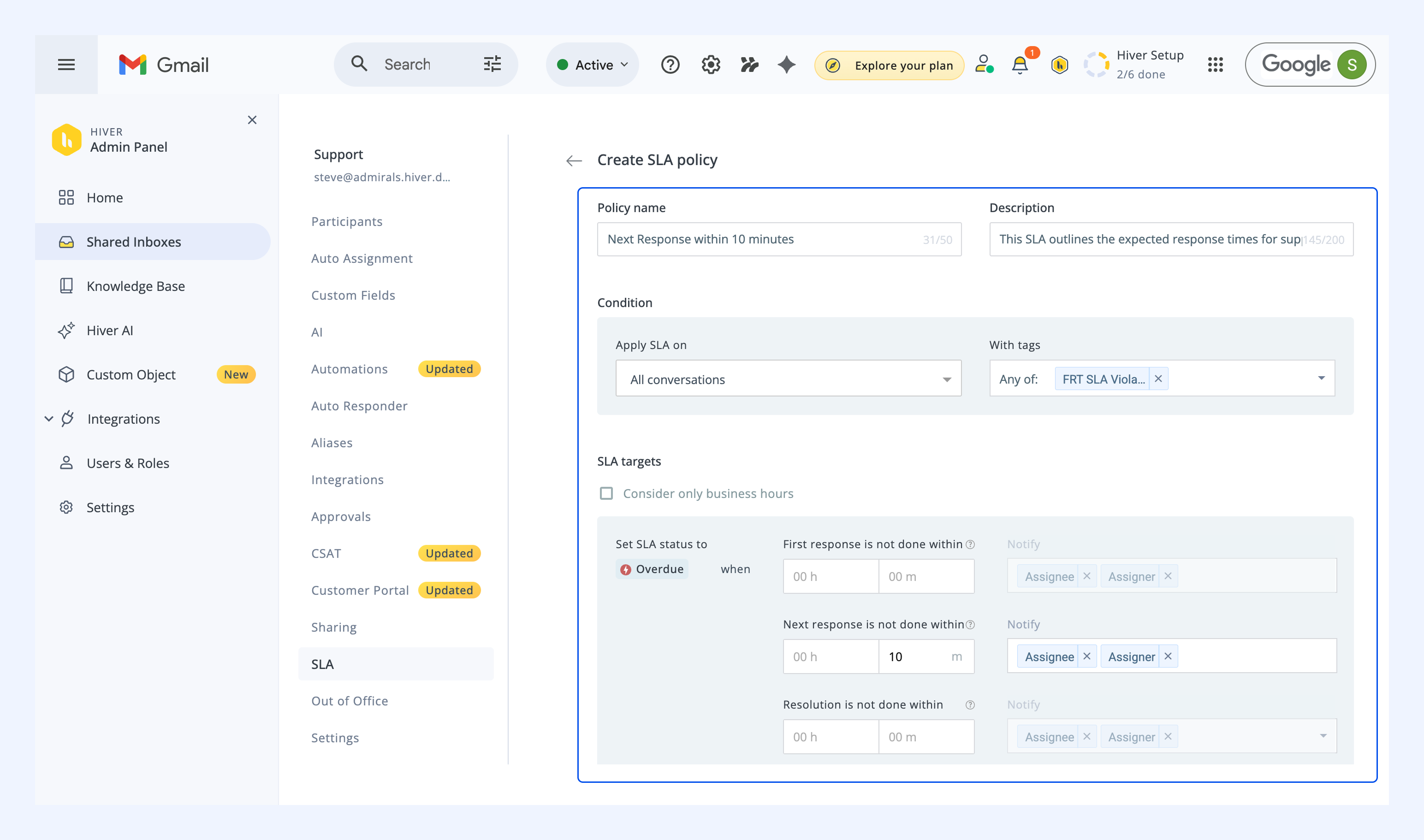Open Hiver Setup progress 2/6 done
The height and width of the screenshot is (840, 1424).
click(1134, 65)
